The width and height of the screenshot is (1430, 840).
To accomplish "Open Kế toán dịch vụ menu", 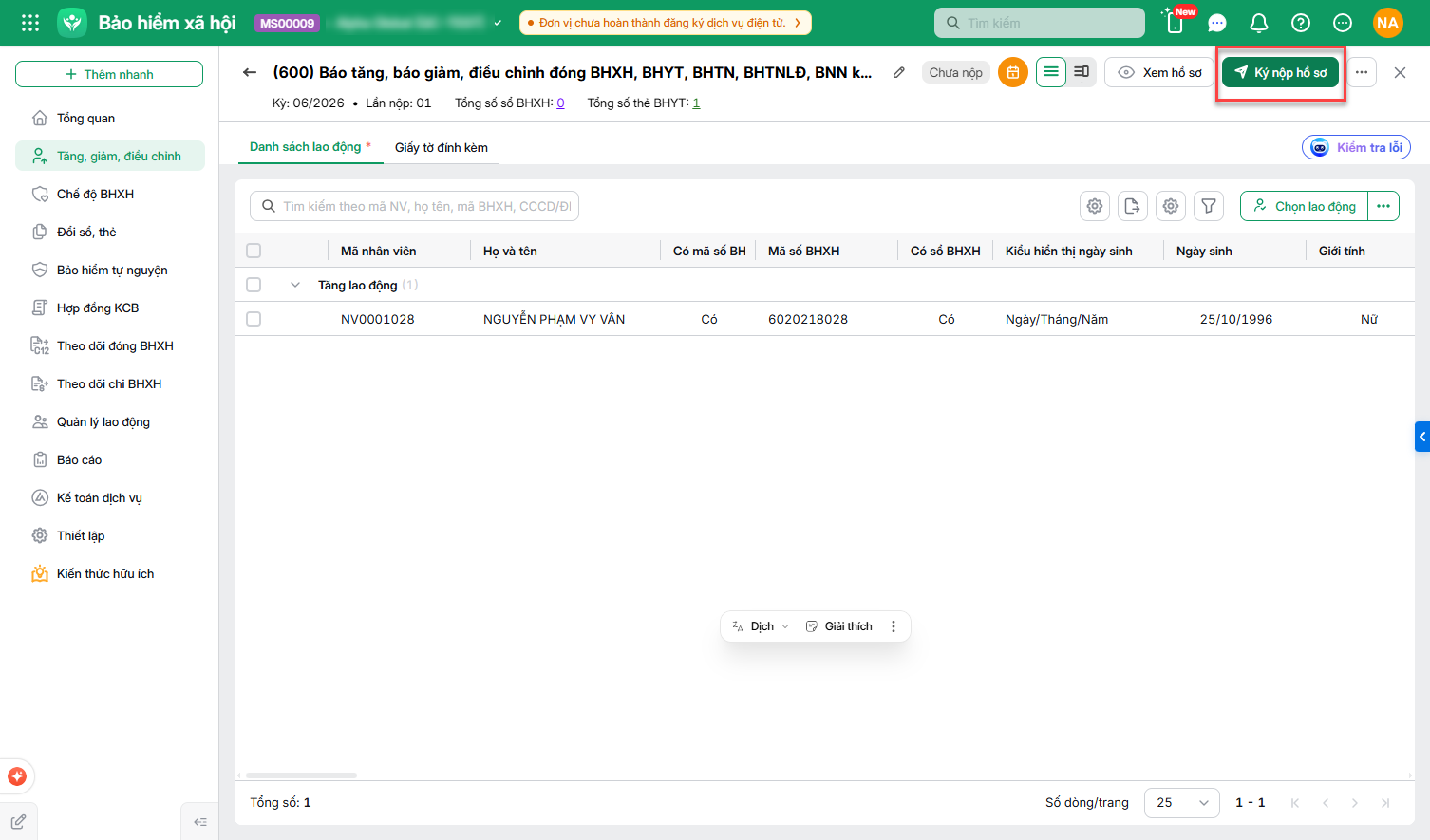I will [109, 497].
